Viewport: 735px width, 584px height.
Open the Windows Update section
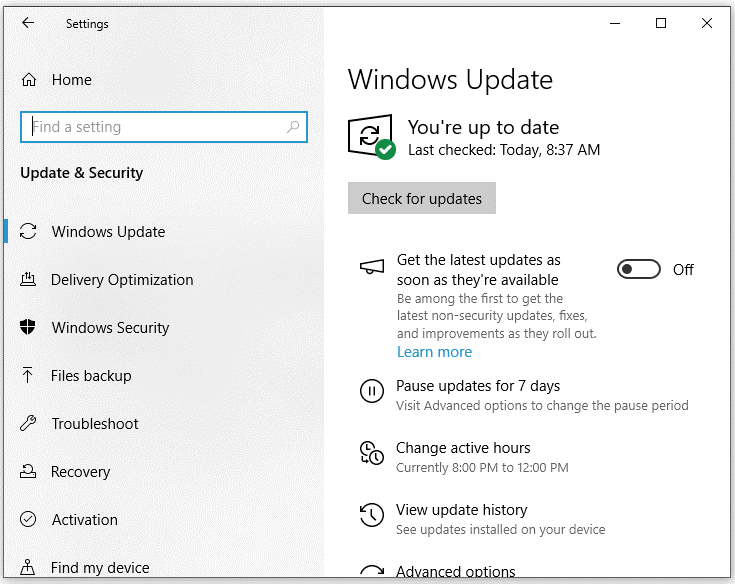click(x=108, y=232)
